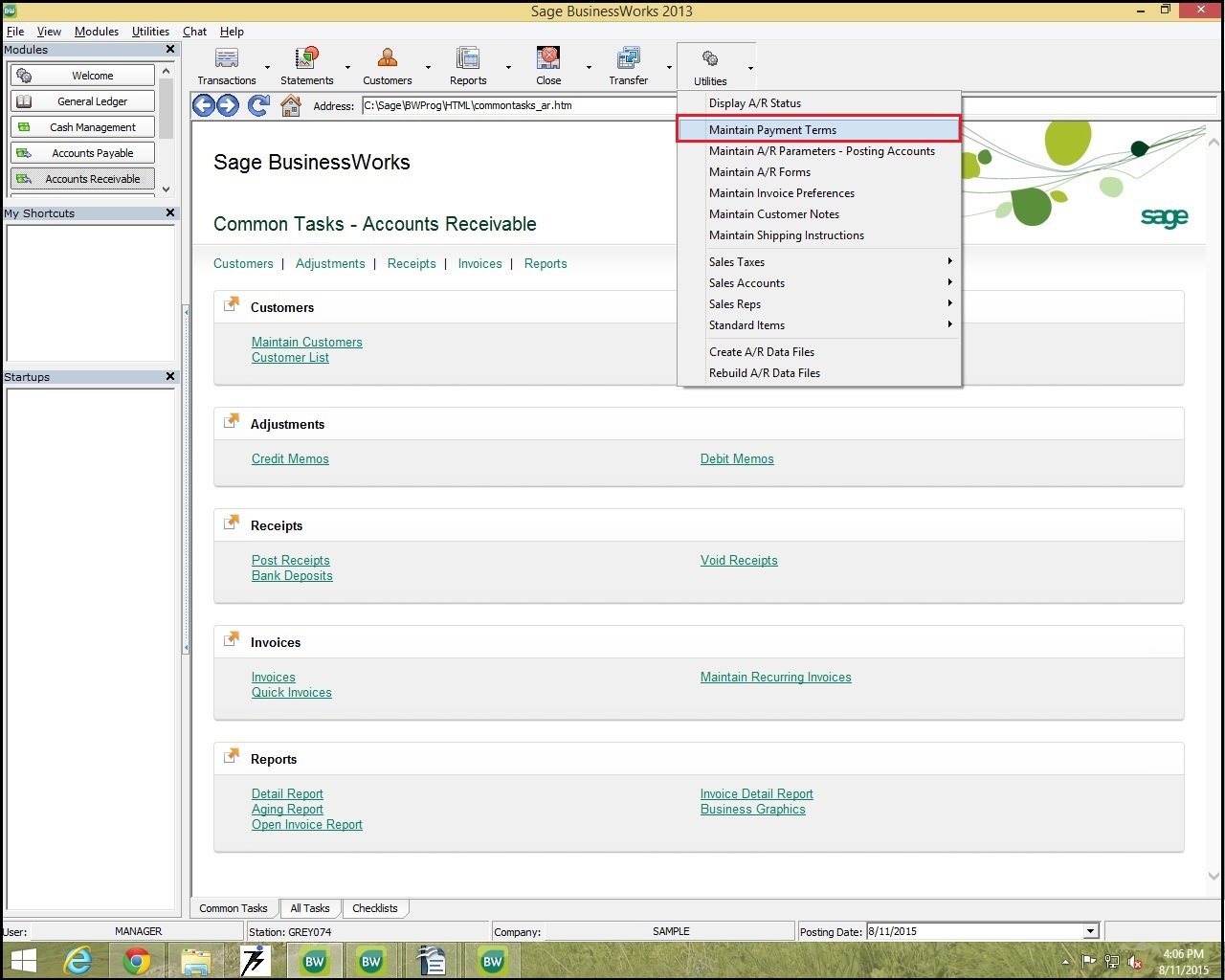Choose Maintain Invoice Preferences

click(x=819, y=193)
